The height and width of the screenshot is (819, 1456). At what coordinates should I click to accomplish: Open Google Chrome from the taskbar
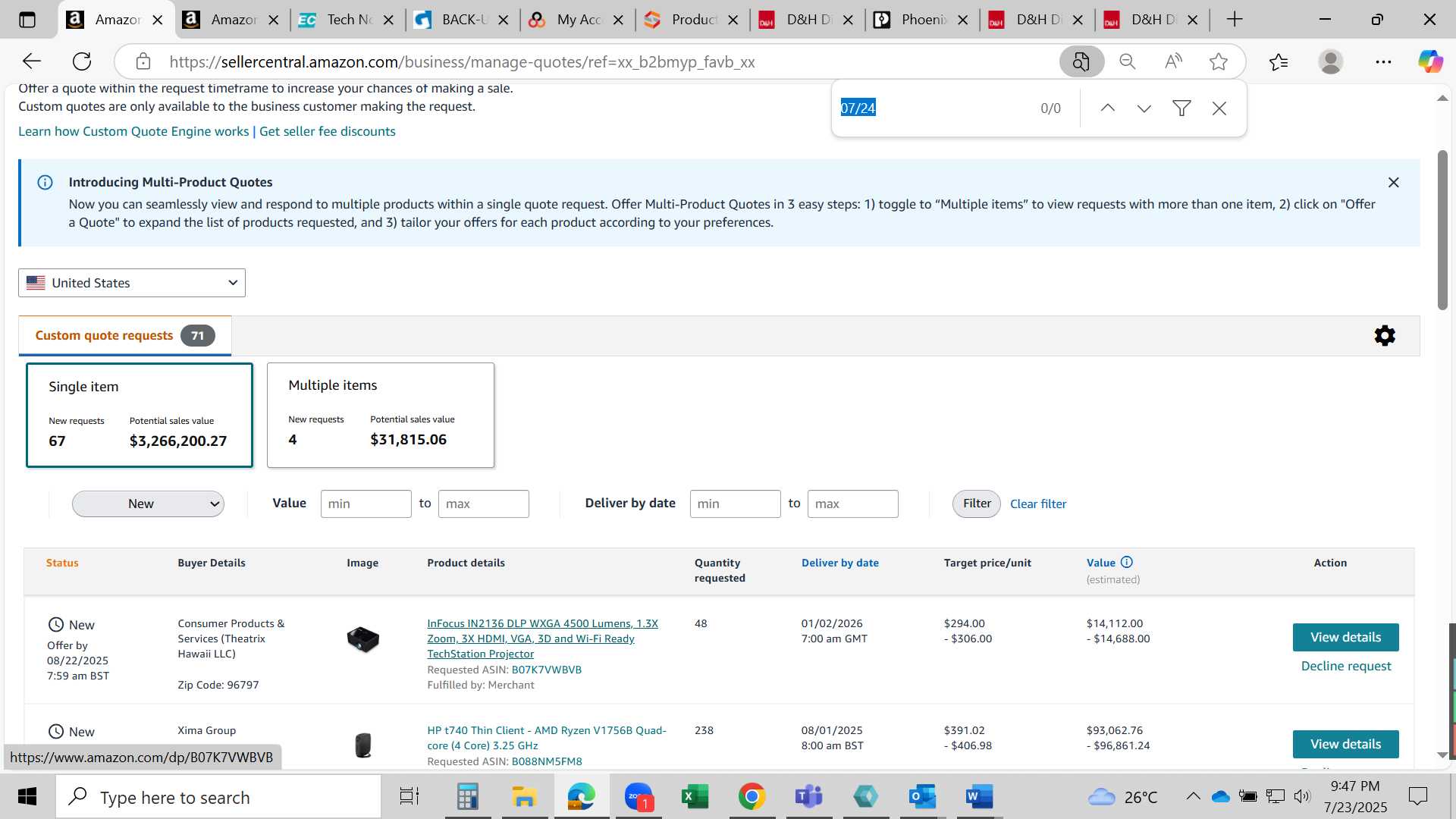(752, 797)
